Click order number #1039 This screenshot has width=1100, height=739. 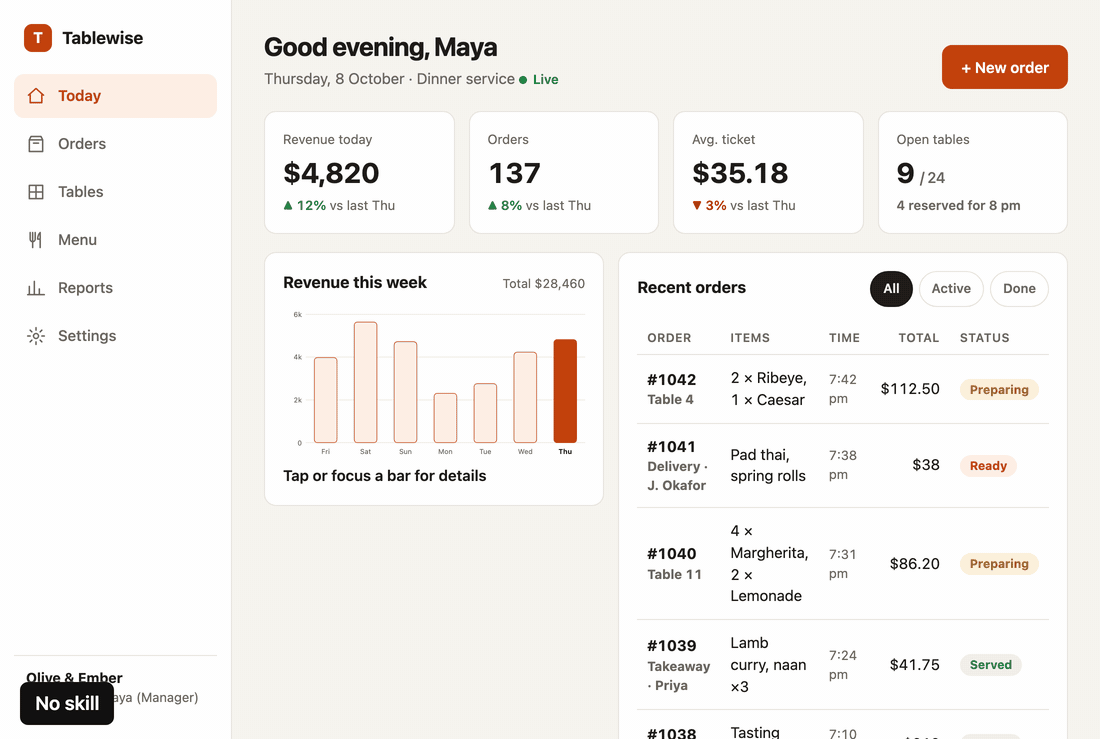click(x=671, y=646)
